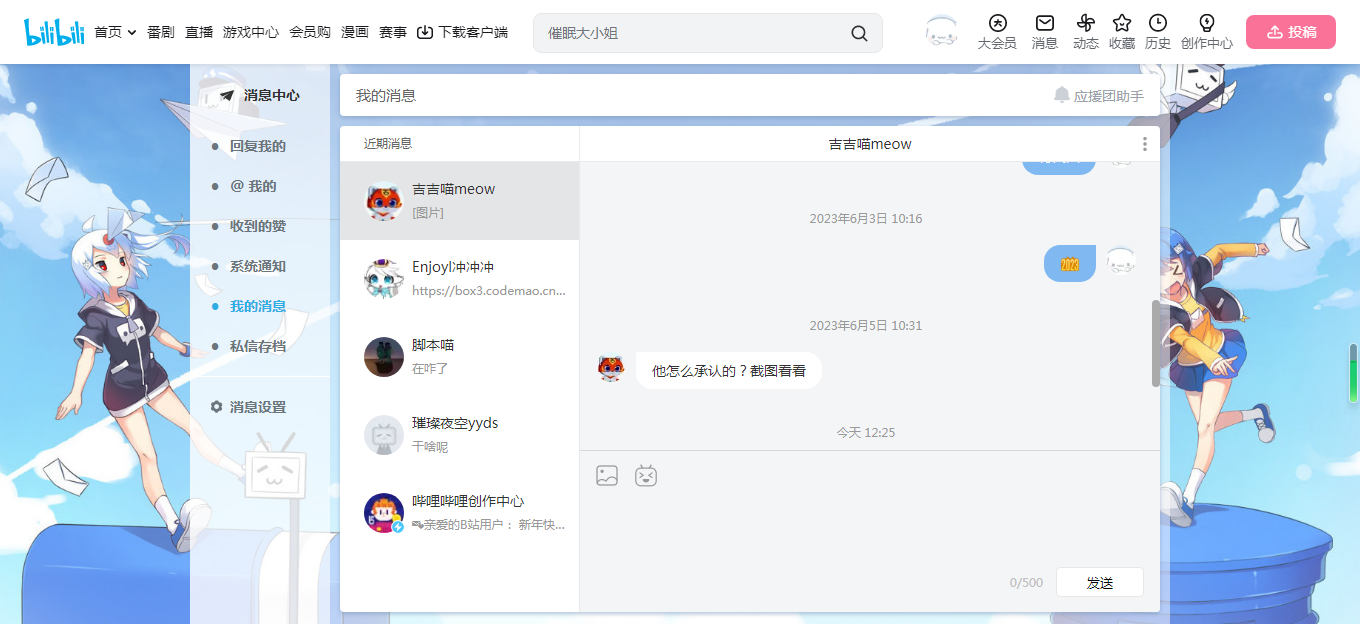Viewport: 1360px width, 624px height.
Task: Select 回复我的 in sidebar
Action: coord(258,146)
